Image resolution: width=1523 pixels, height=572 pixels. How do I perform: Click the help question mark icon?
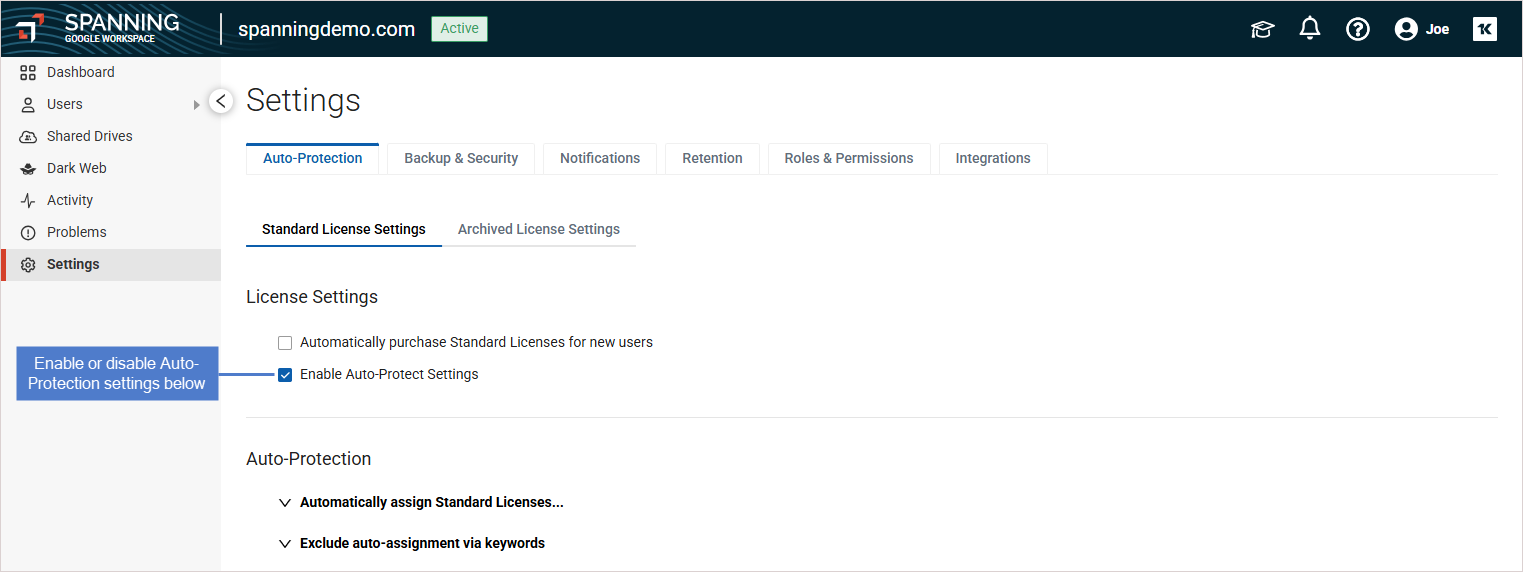[x=1357, y=29]
